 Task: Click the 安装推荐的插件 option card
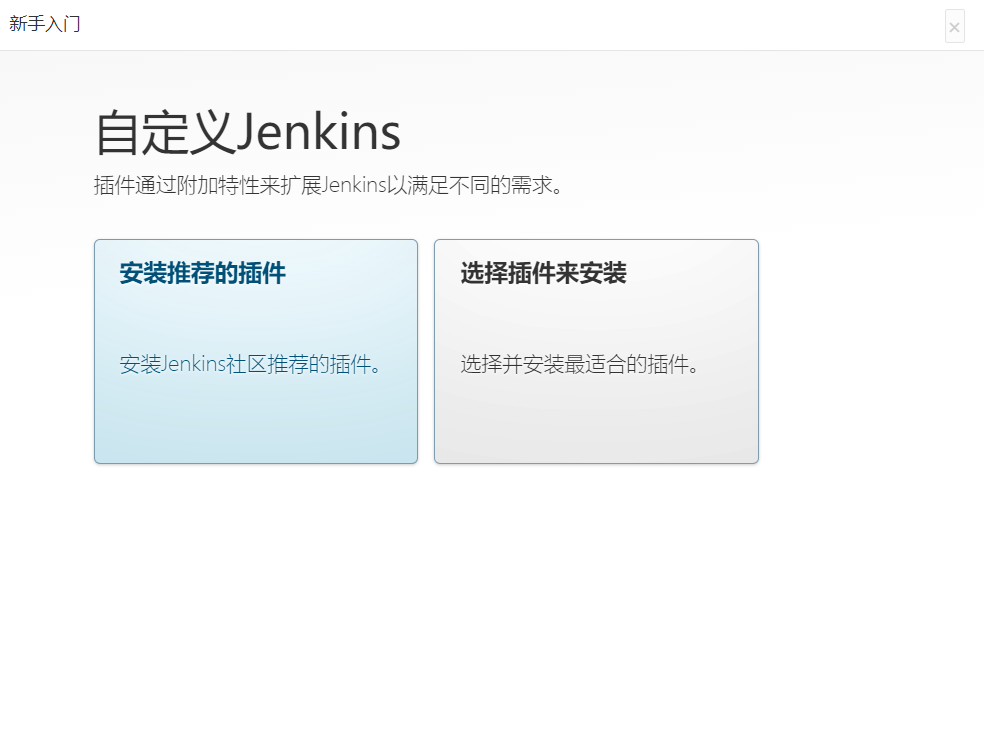coord(256,351)
